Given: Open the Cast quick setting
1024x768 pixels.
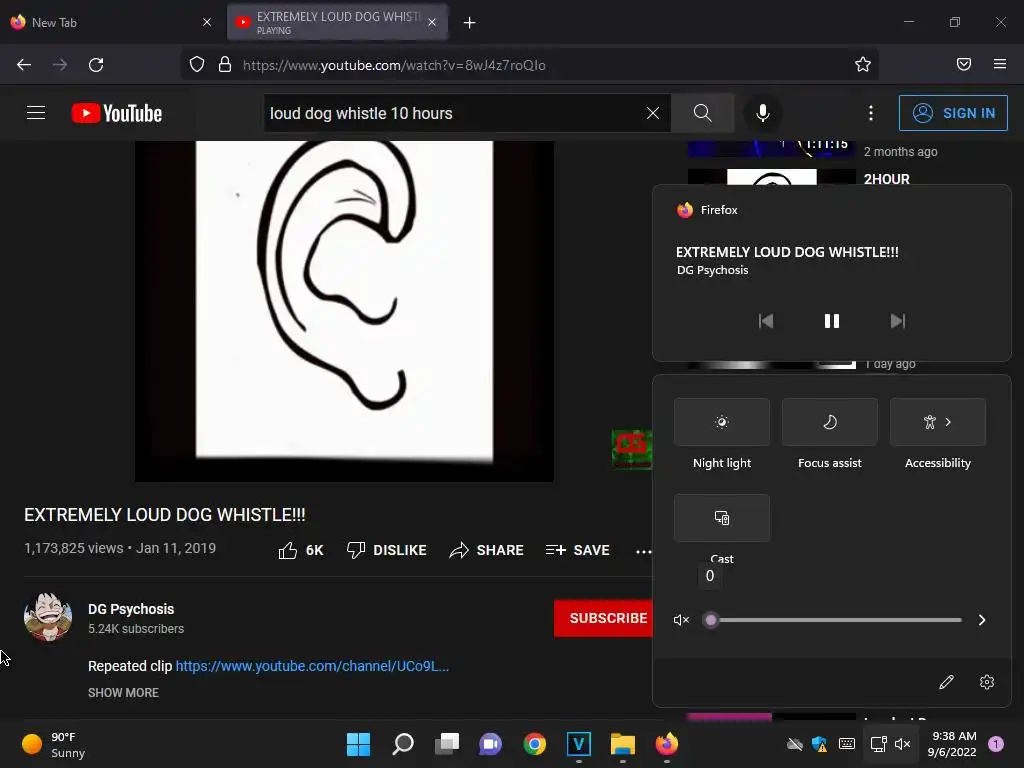Looking at the screenshot, I should click(722, 518).
